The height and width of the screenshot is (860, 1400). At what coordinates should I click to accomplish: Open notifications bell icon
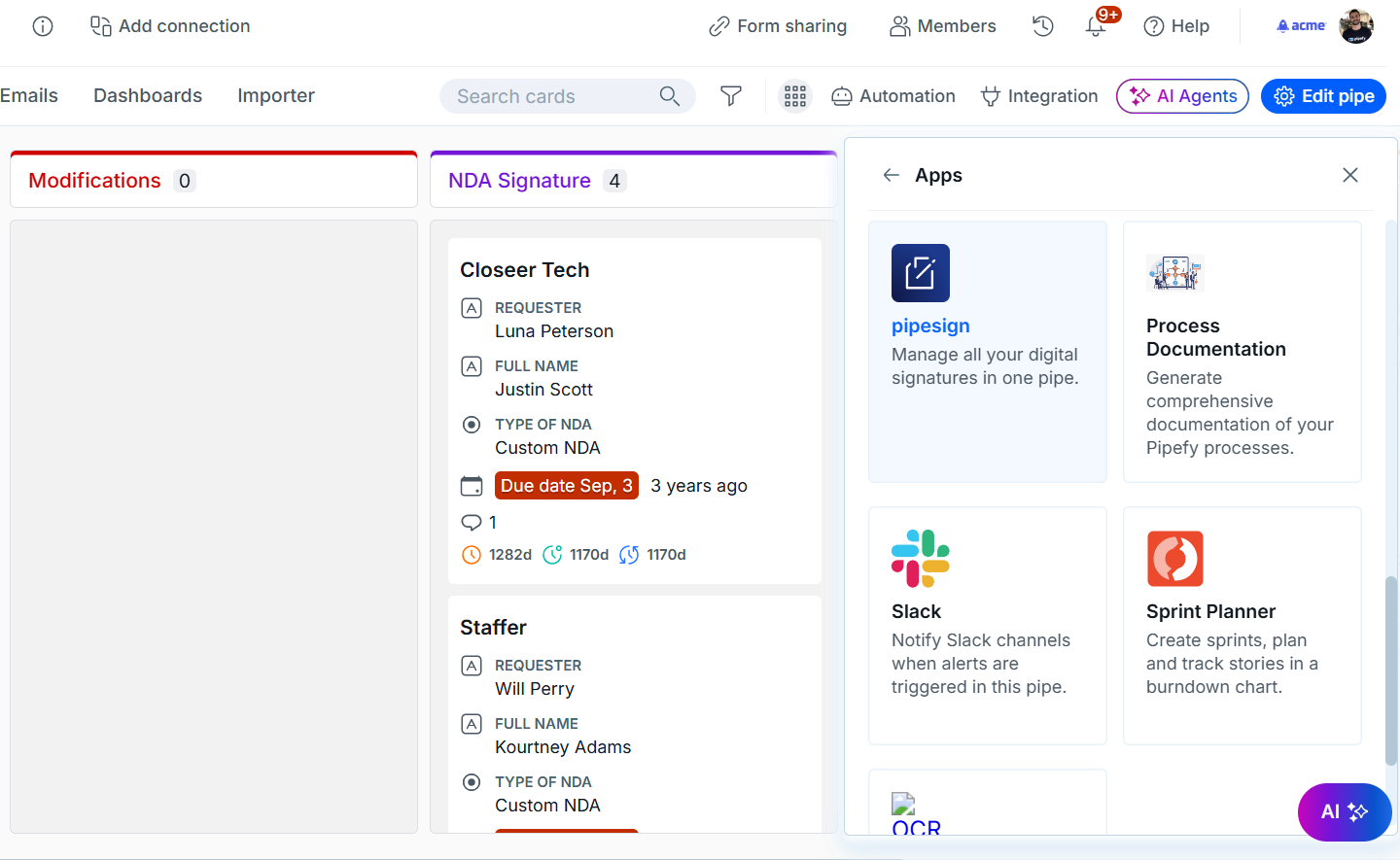pyautogui.click(x=1096, y=26)
